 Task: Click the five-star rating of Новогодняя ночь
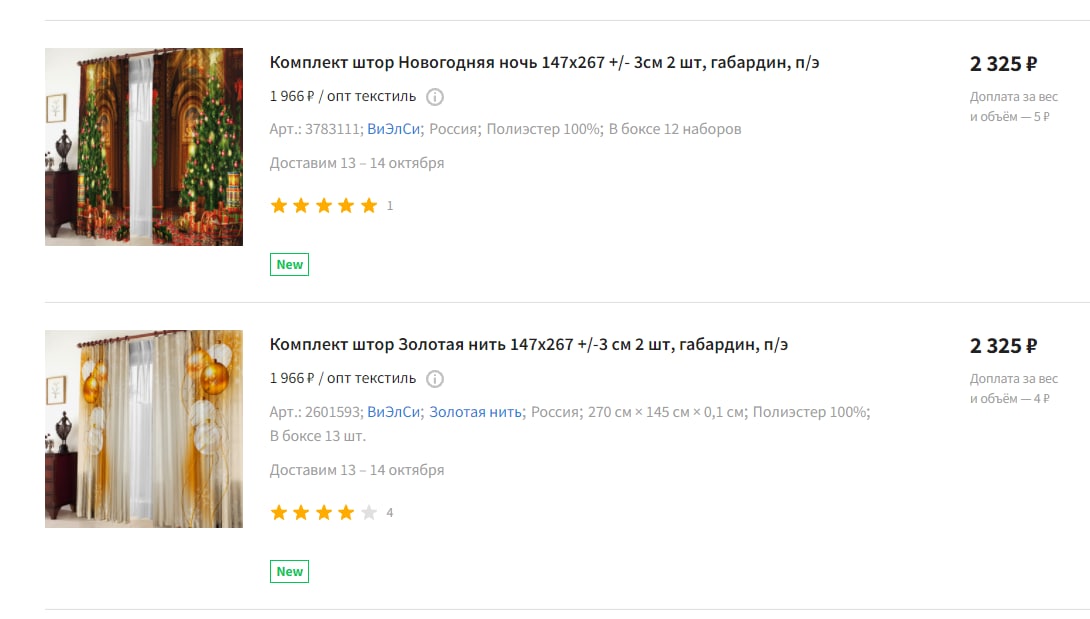click(324, 205)
